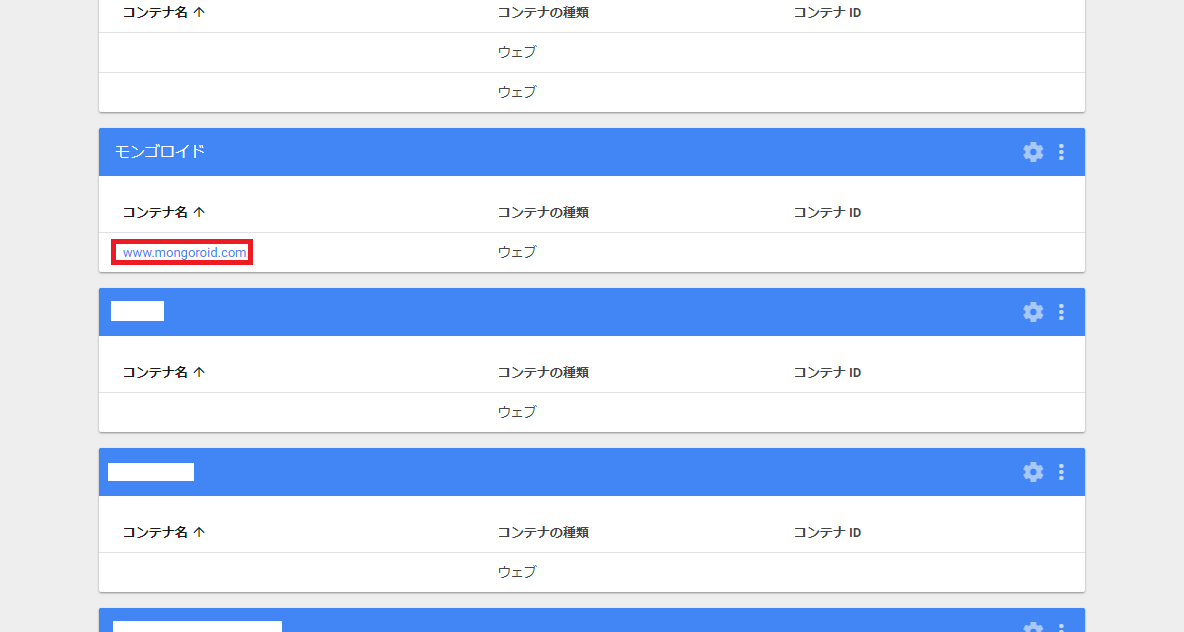This screenshot has height=632, width=1184.
Task: Click gear icon of account directly below モンゴロイド
Action: (x=1033, y=312)
